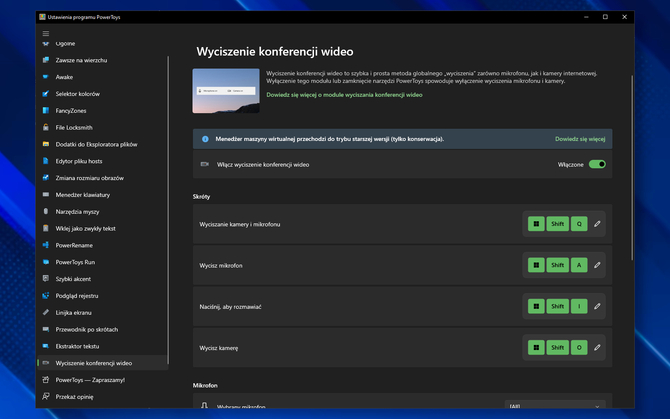
Task: Click the PowerToys — Zapraszamy gift icon
Action: coord(46,380)
